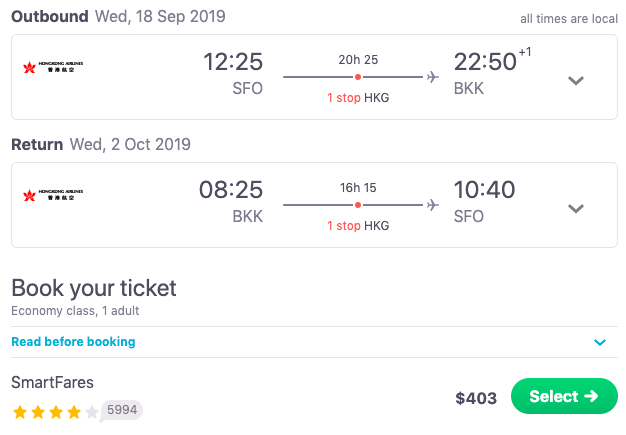Click the red stop dot on outbound route

(358, 77)
